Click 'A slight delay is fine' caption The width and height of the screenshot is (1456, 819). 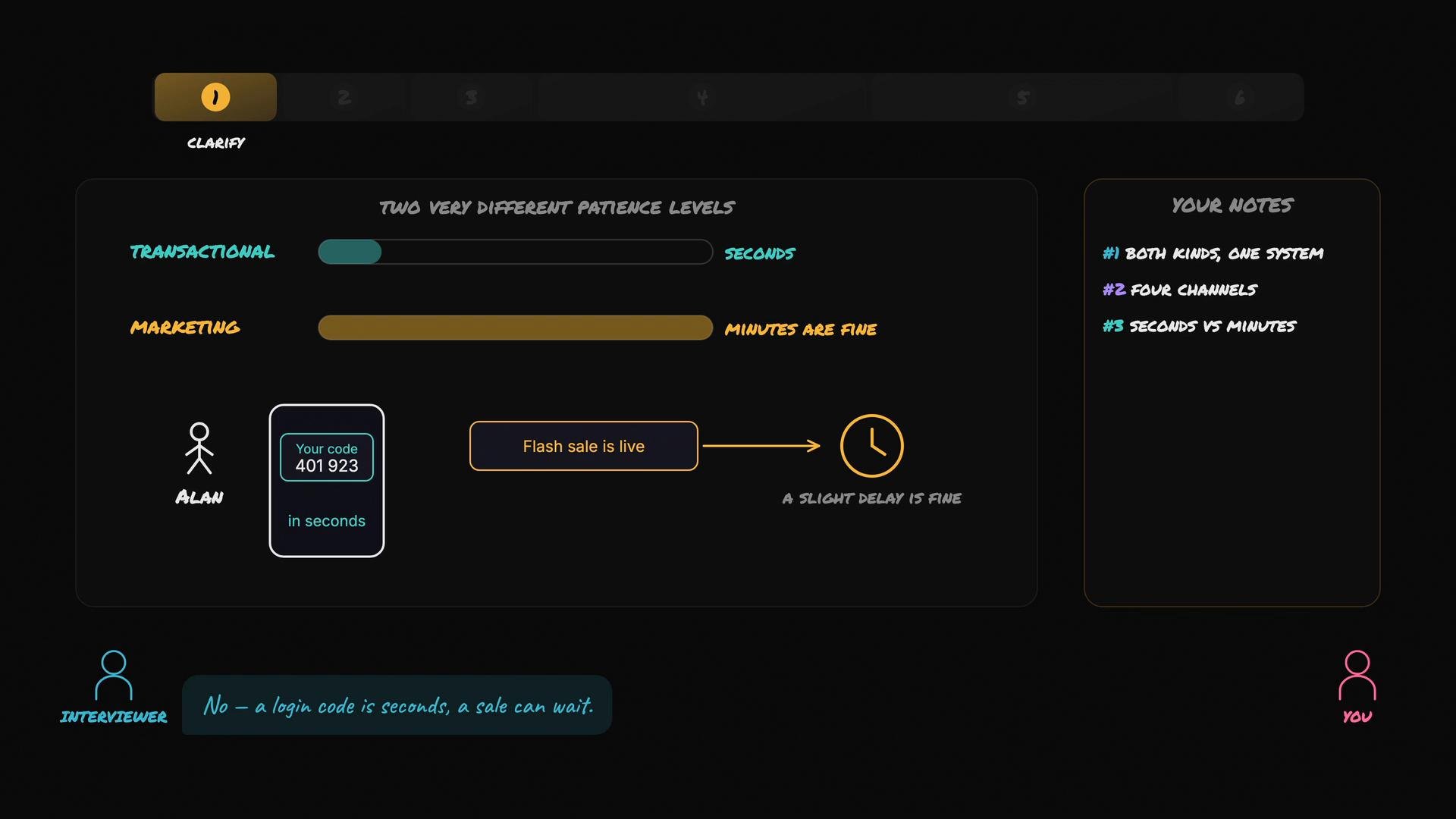(872, 498)
